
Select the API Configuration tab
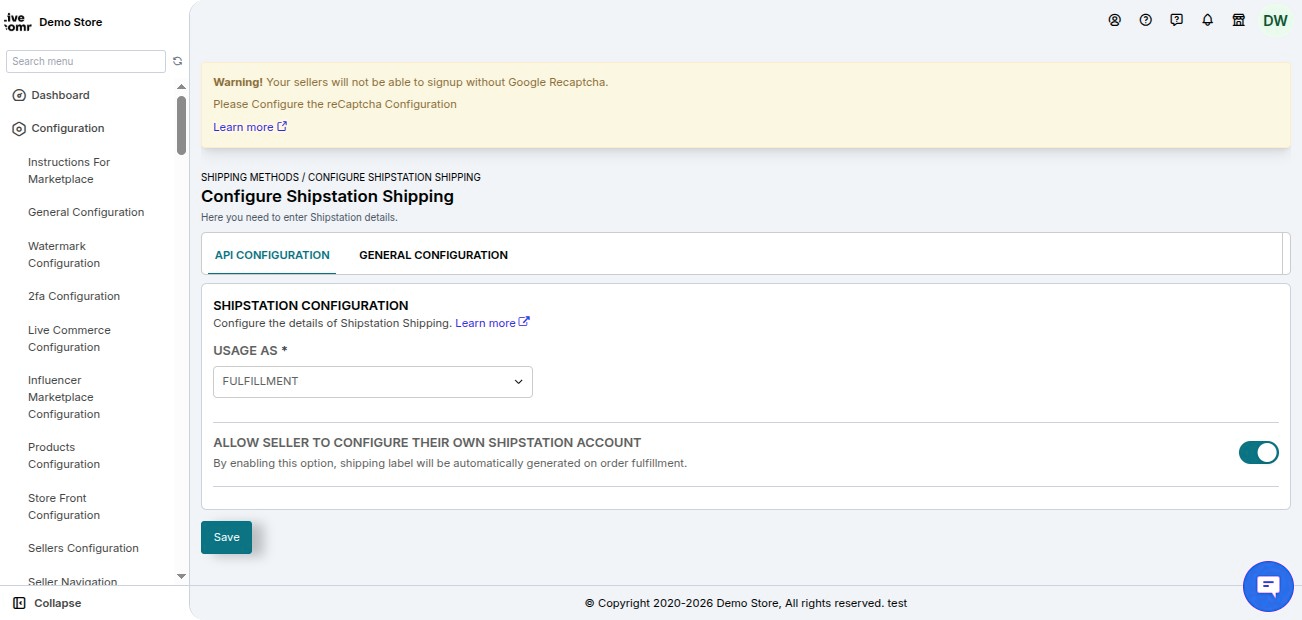tap(272, 255)
